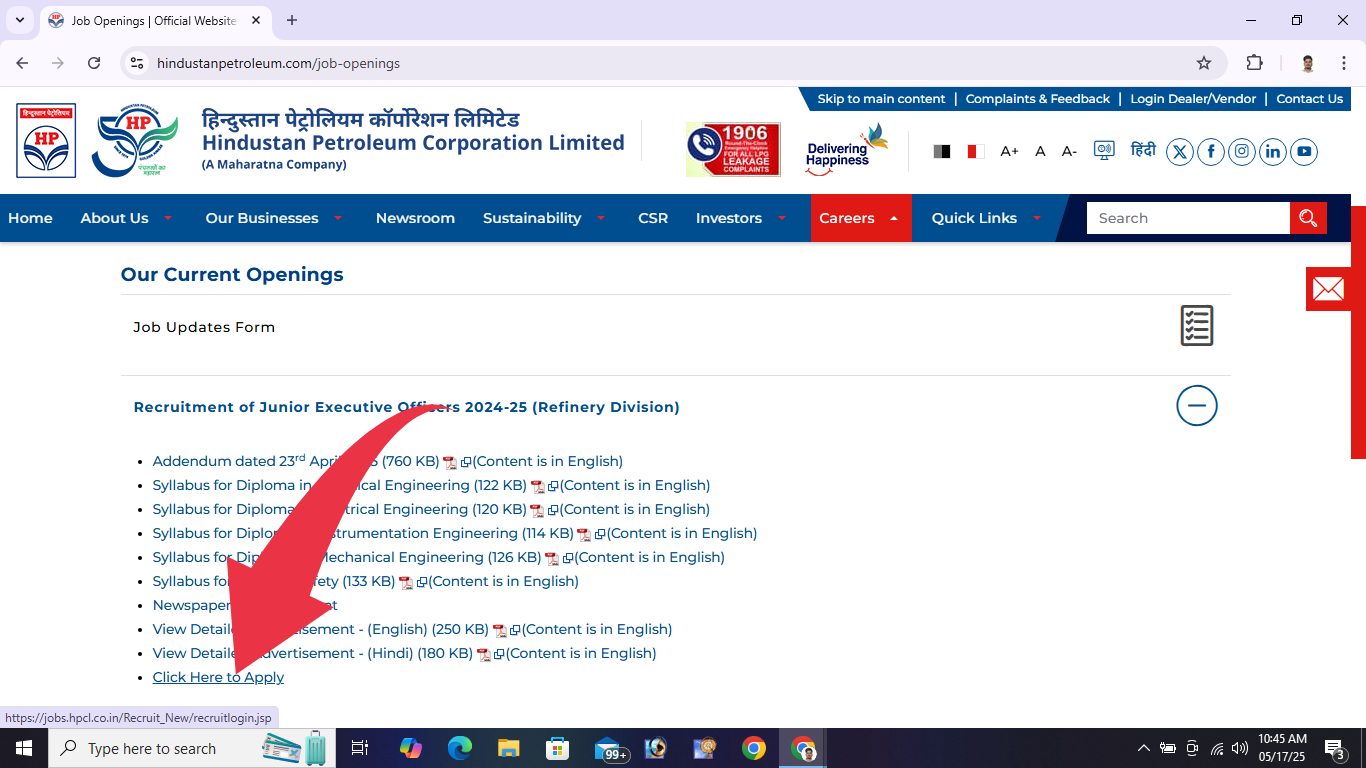The width and height of the screenshot is (1366, 768).
Task: Expand the About Us menu arrow
Action: coord(168,218)
